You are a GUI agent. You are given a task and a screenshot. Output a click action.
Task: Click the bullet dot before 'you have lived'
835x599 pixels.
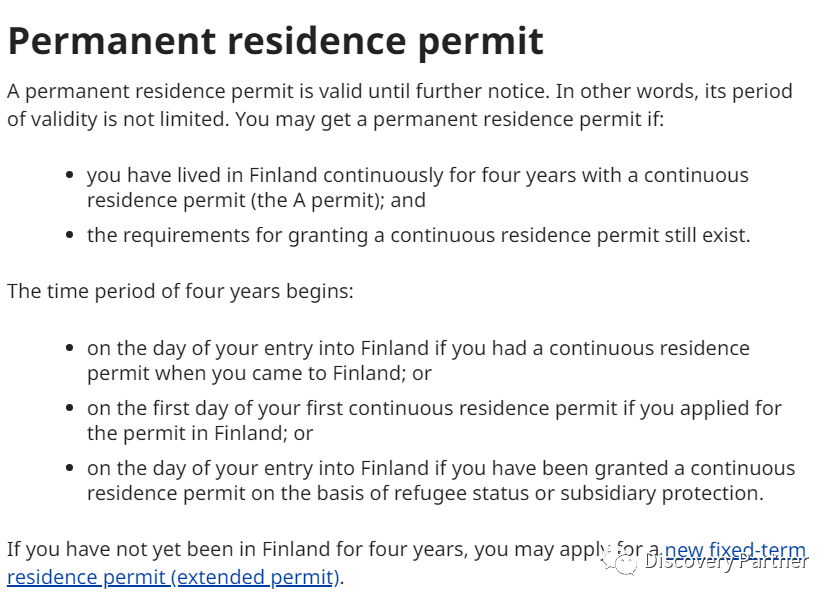click(x=69, y=175)
